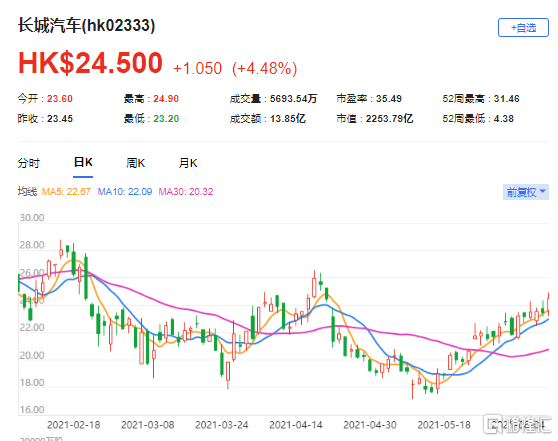The height and width of the screenshot is (441, 558).
Task: Click the 今开 23.60 opening price
Action: (x=45, y=99)
